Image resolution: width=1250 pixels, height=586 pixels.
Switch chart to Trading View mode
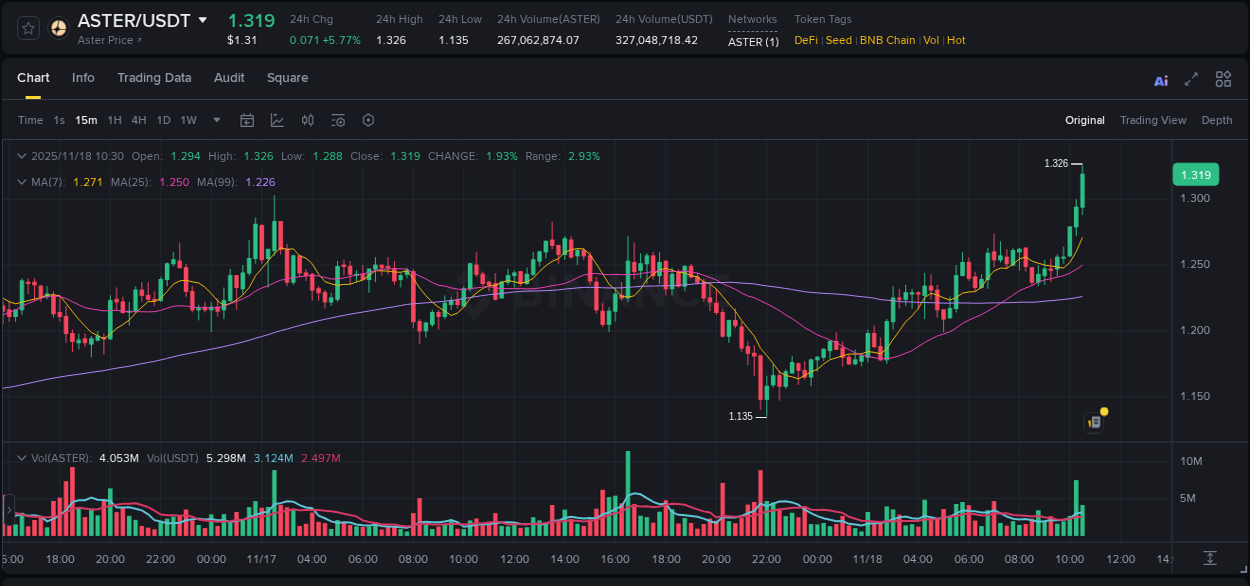(x=1153, y=120)
